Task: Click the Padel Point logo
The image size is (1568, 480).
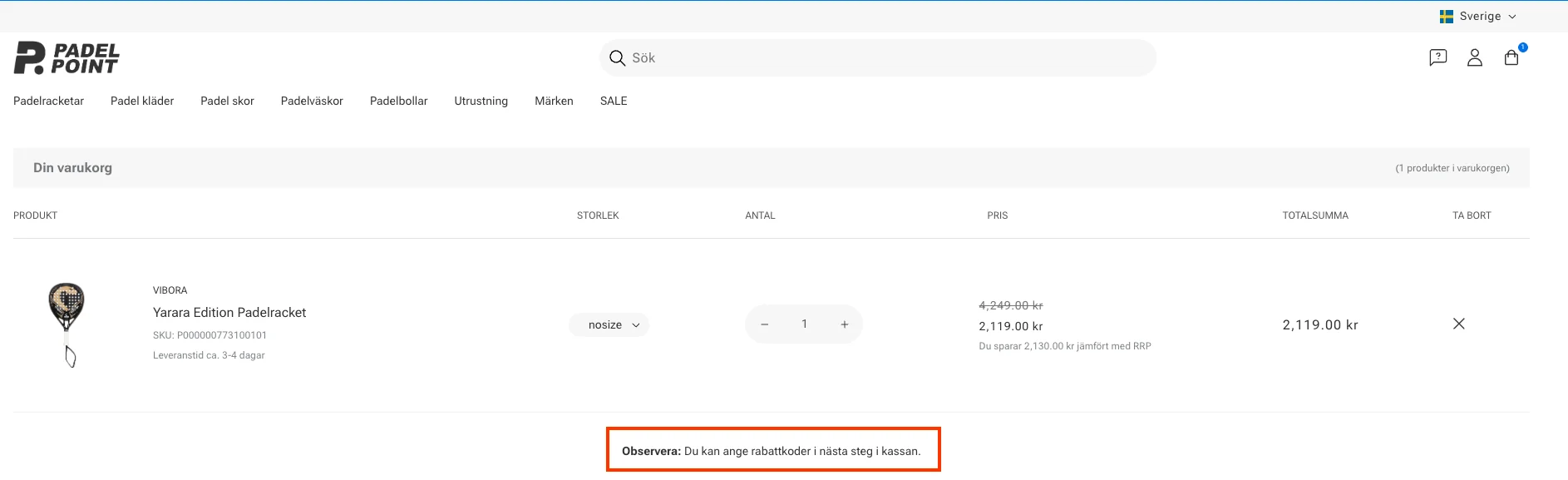Action: [x=67, y=58]
